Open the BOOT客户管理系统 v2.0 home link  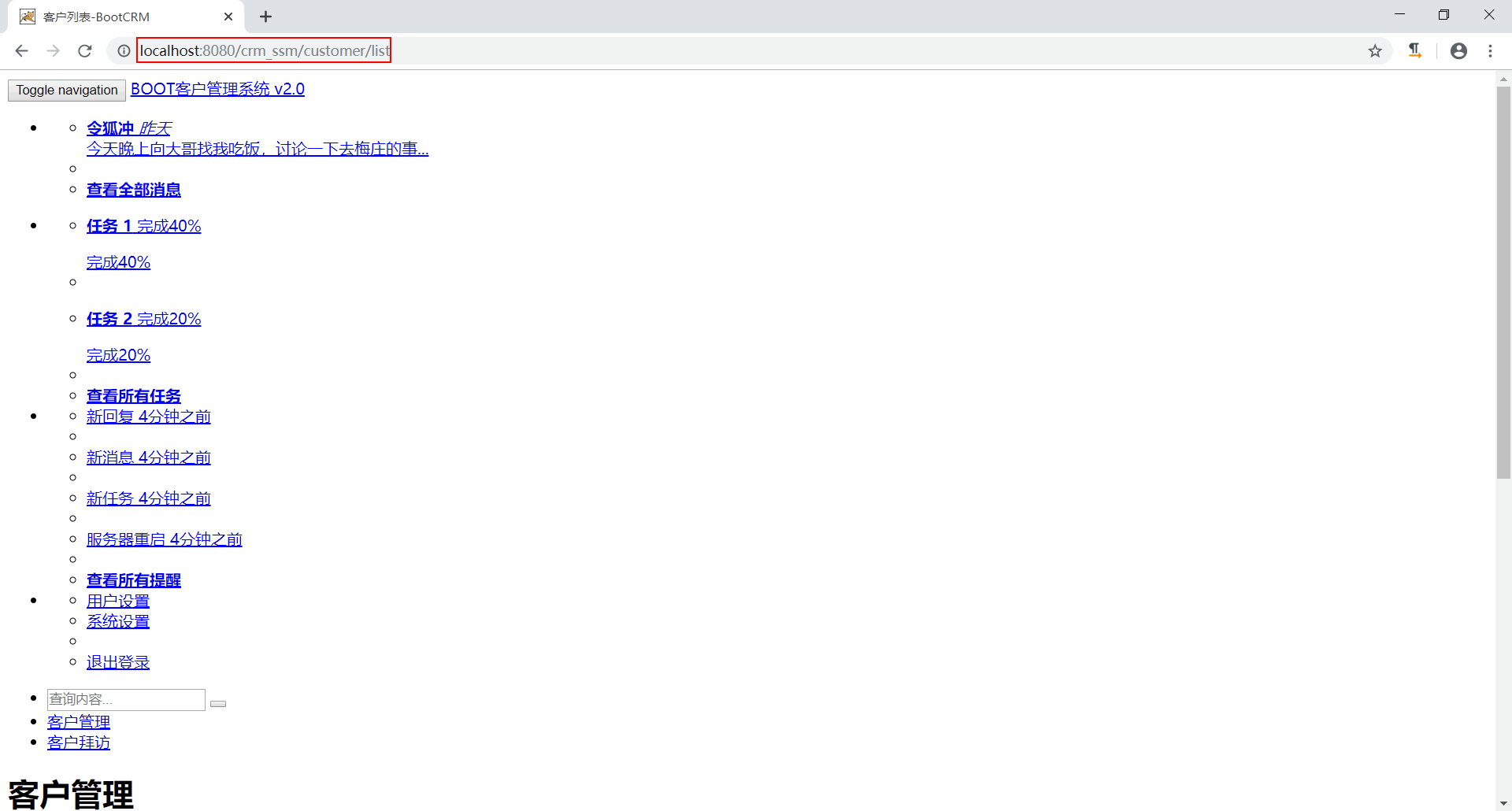(x=217, y=89)
